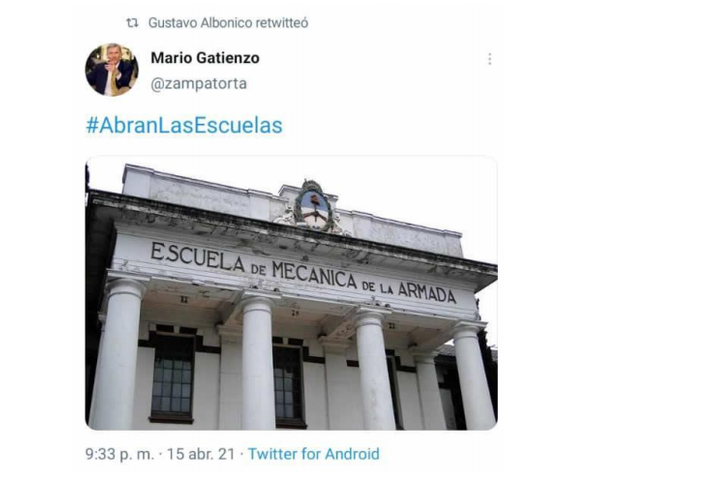Open the Gustavo Albonico retwitteó label
720x480 pixels.
tap(228, 23)
